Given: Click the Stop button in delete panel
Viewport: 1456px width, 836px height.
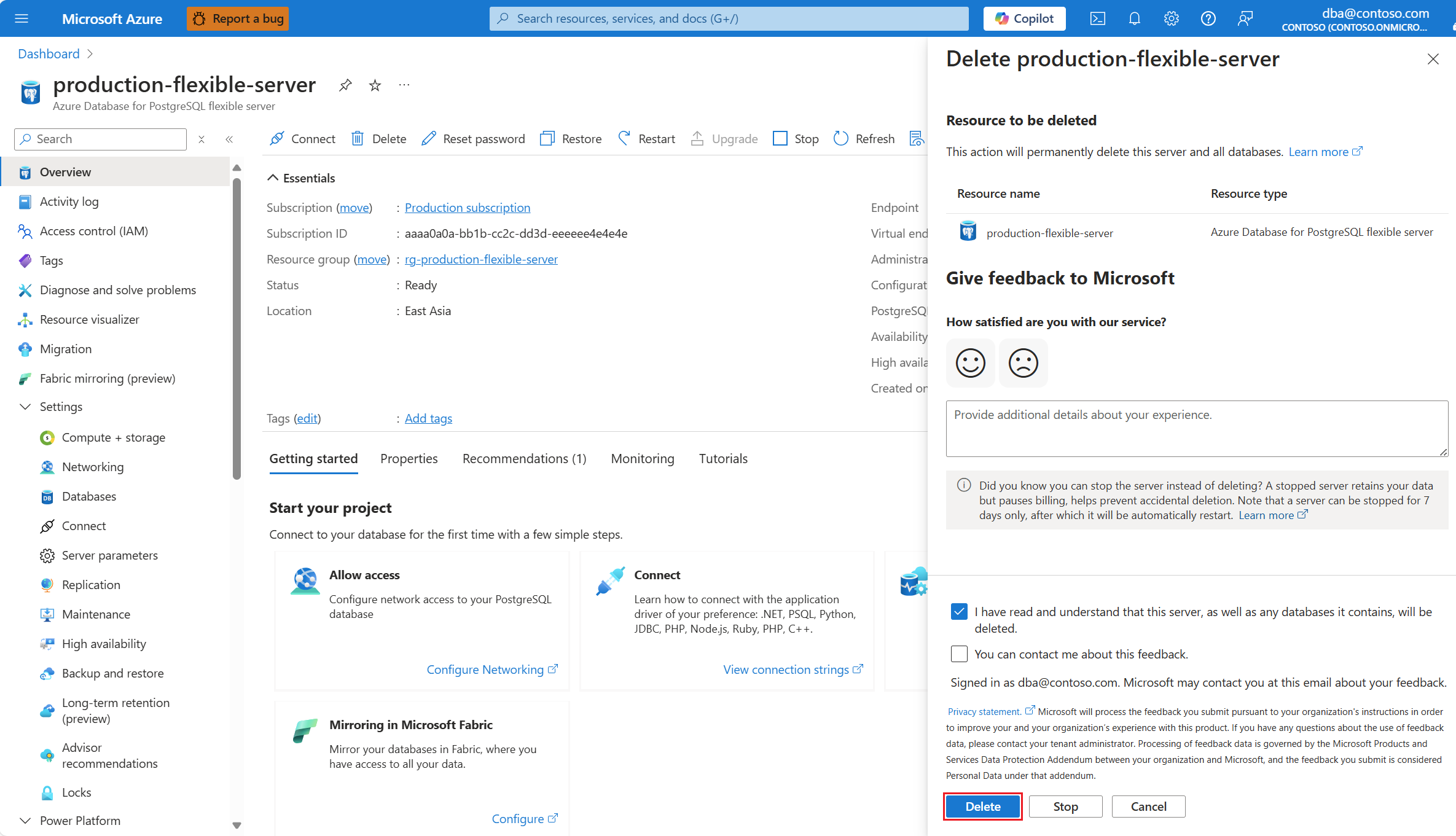Looking at the screenshot, I should pyautogui.click(x=1065, y=807).
